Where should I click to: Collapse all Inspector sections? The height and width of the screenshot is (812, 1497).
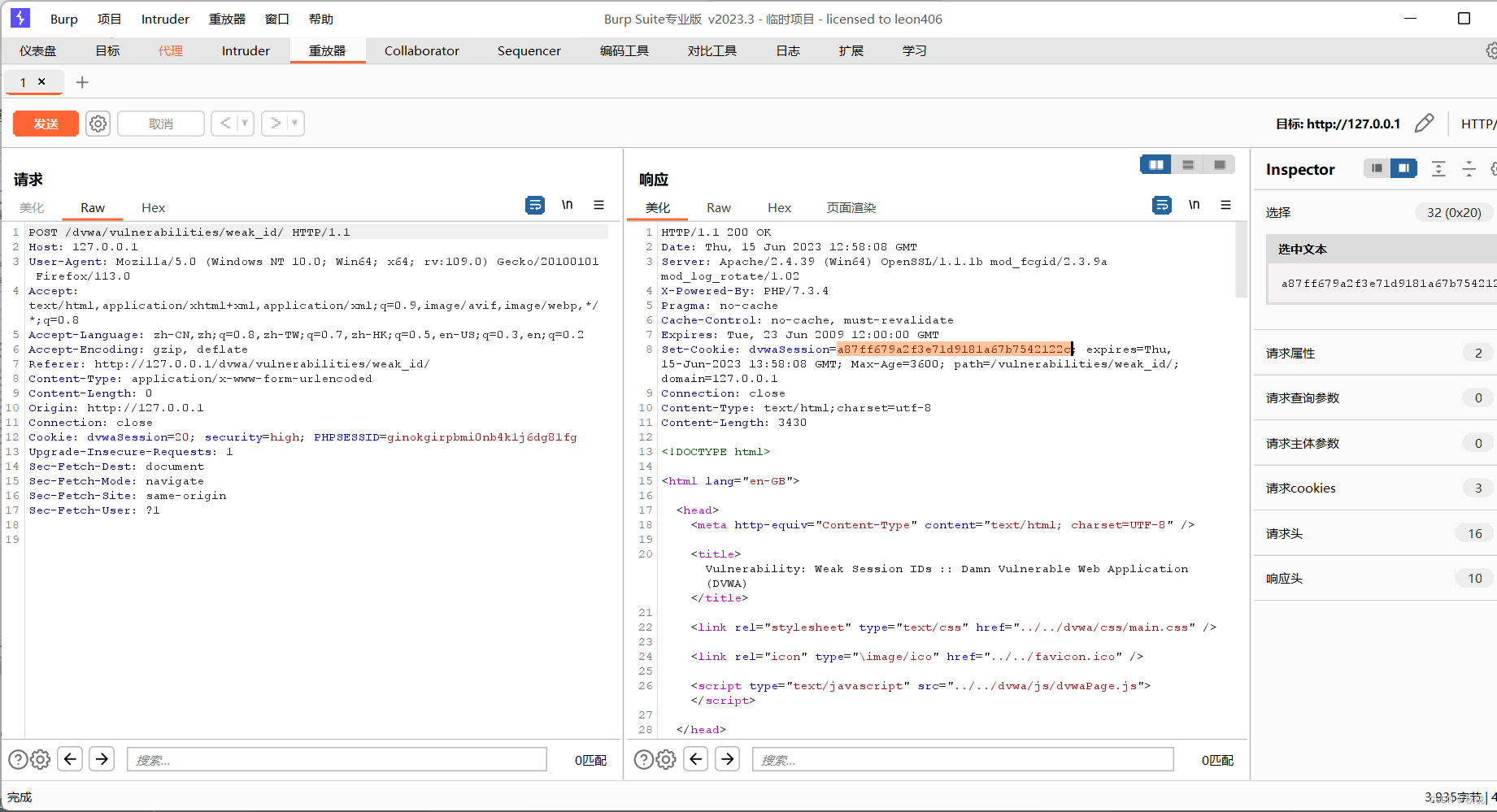pos(1469,168)
